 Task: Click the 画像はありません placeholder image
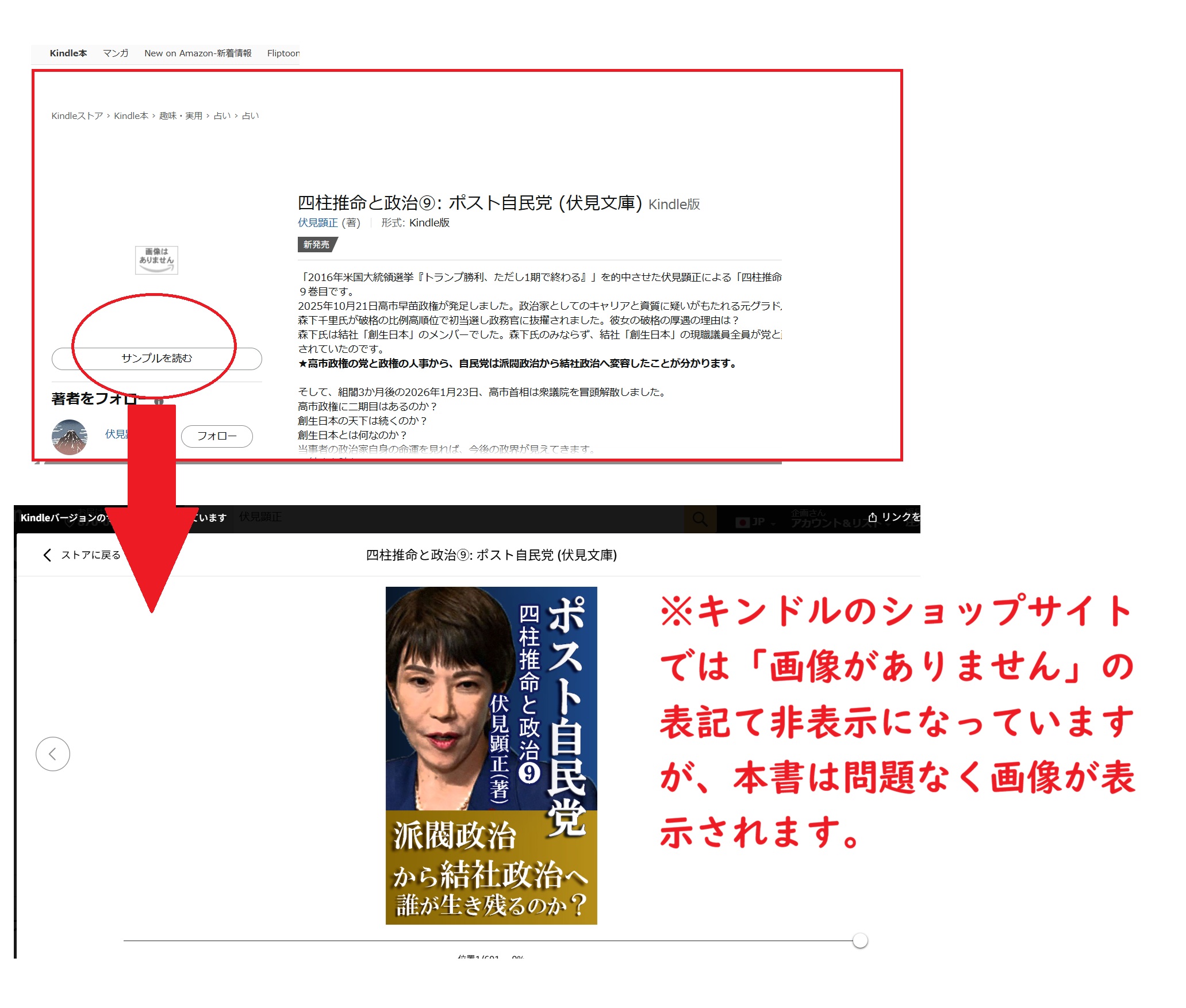pos(156,260)
